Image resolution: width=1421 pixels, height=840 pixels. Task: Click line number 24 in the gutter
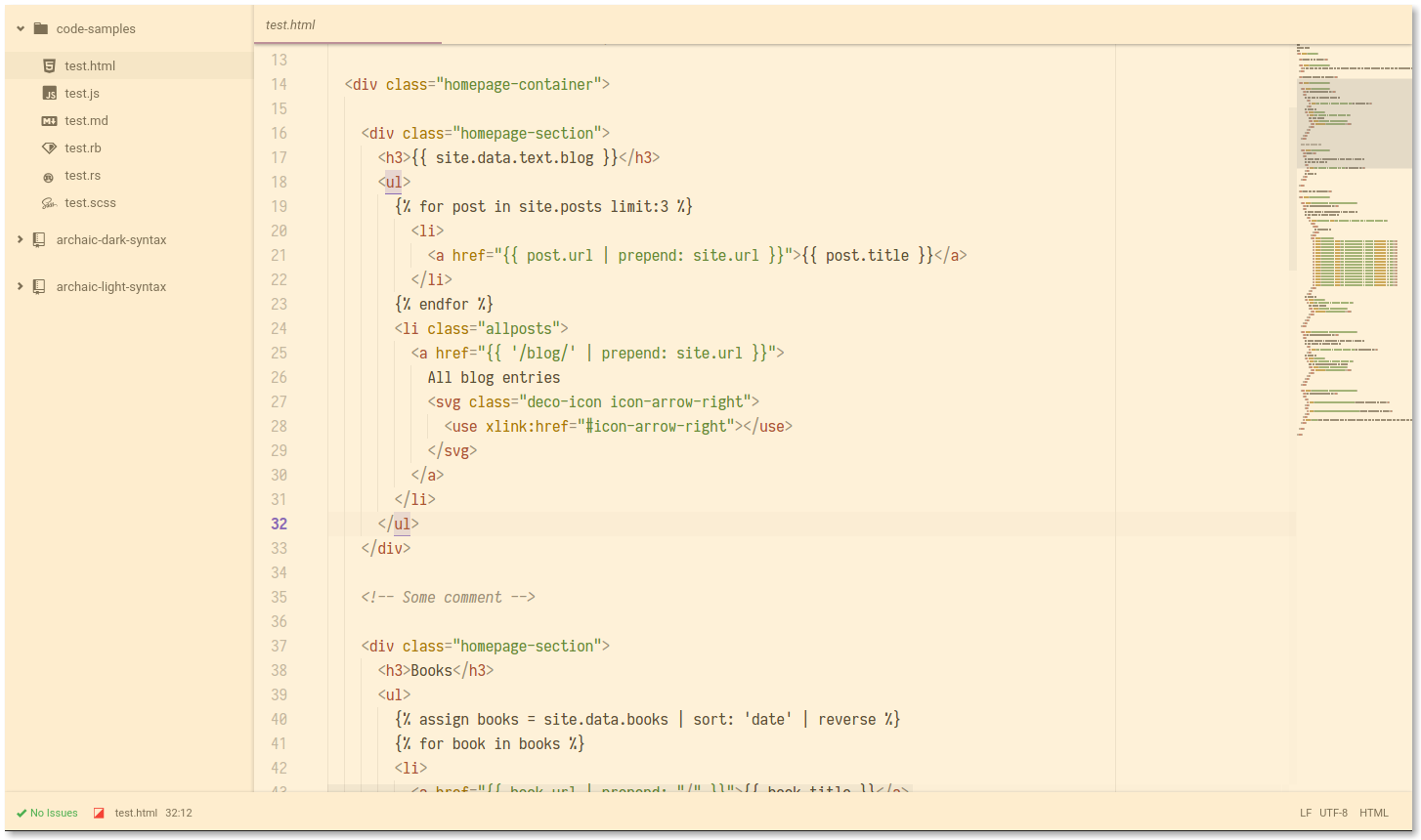coord(280,328)
